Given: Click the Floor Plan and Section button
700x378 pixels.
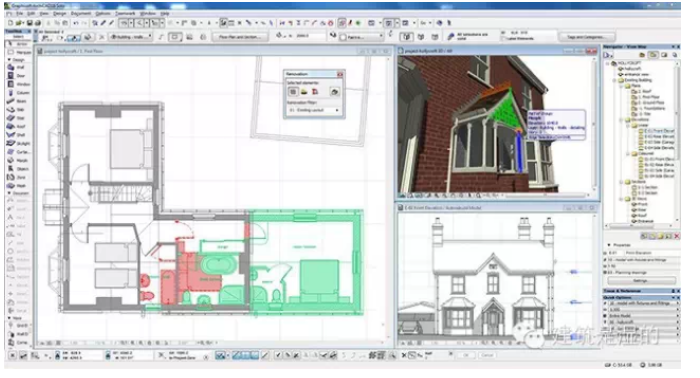Looking at the screenshot, I should click(240, 37).
